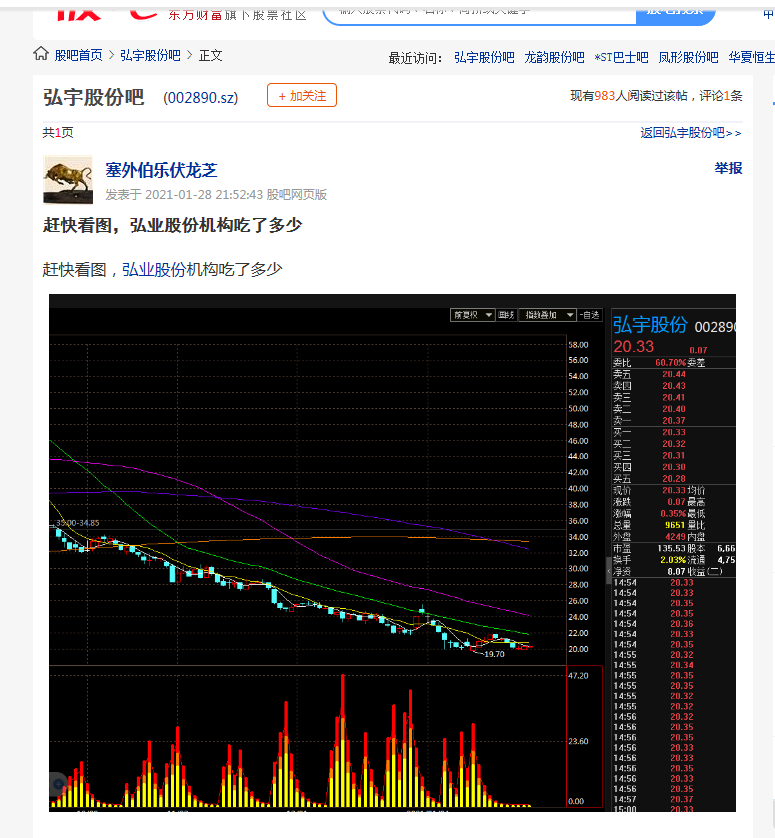Open user profile 塞外伯乐伏龙芝
Screen dimensions: 775x838
pyautogui.click(x=161, y=170)
